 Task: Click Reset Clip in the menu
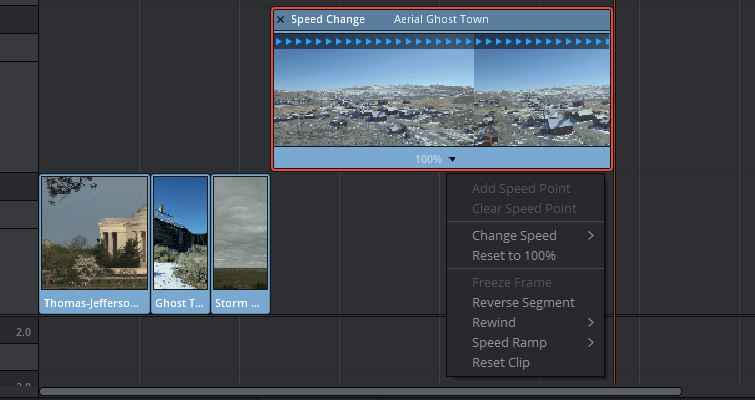click(x=500, y=363)
